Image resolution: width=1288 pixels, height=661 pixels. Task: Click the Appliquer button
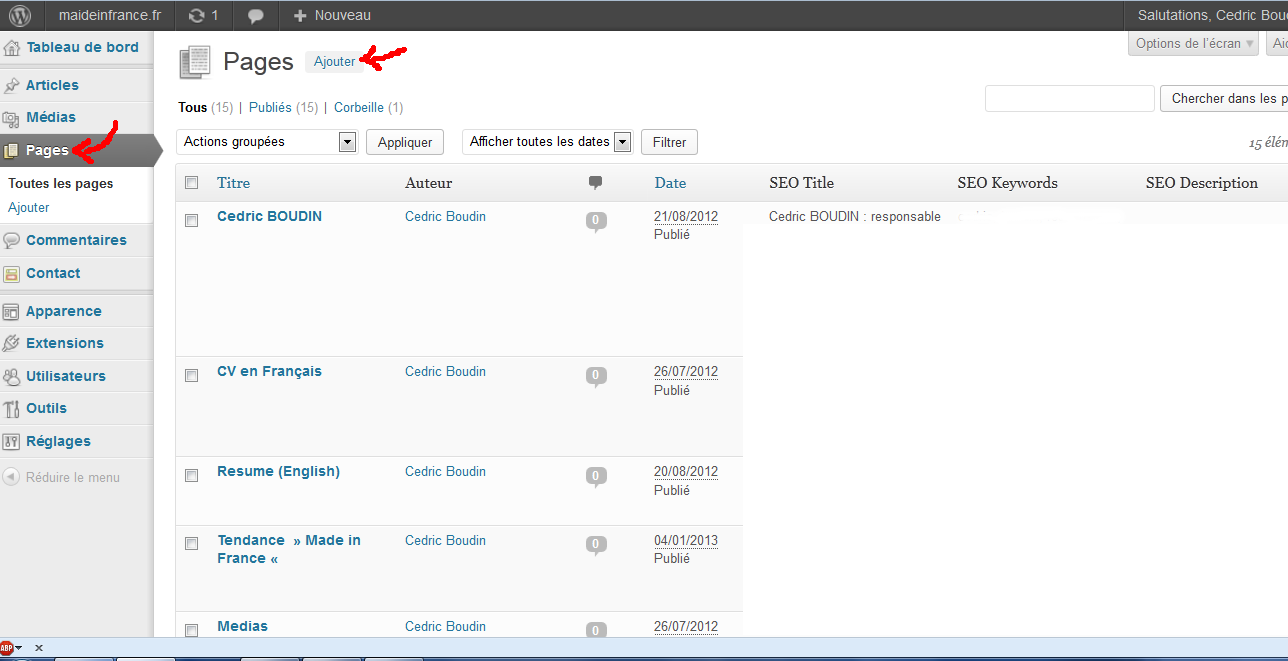tap(405, 142)
